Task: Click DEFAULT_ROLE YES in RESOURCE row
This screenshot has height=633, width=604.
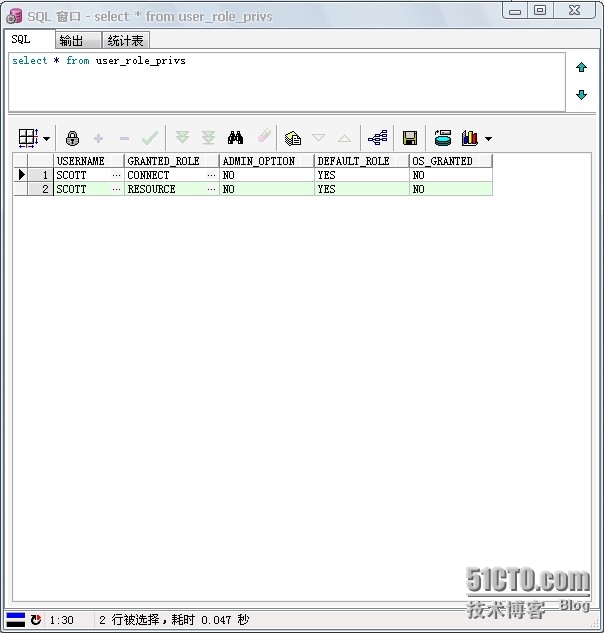Action: click(x=362, y=189)
